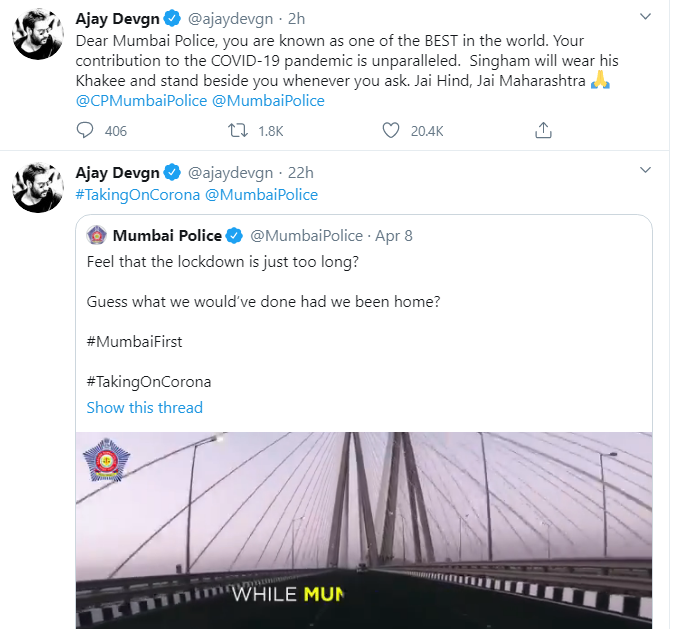The width and height of the screenshot is (673, 642).
Task: Open the first tweet's more options chevron
Action: point(640,19)
